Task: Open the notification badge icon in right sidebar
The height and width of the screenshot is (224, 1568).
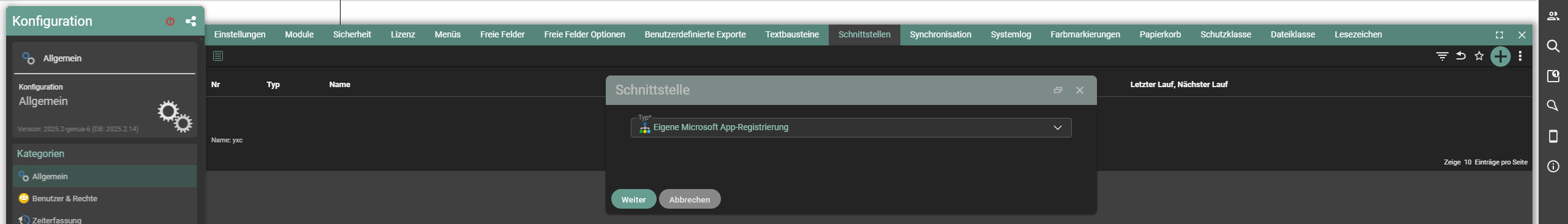Action: click(x=1553, y=75)
